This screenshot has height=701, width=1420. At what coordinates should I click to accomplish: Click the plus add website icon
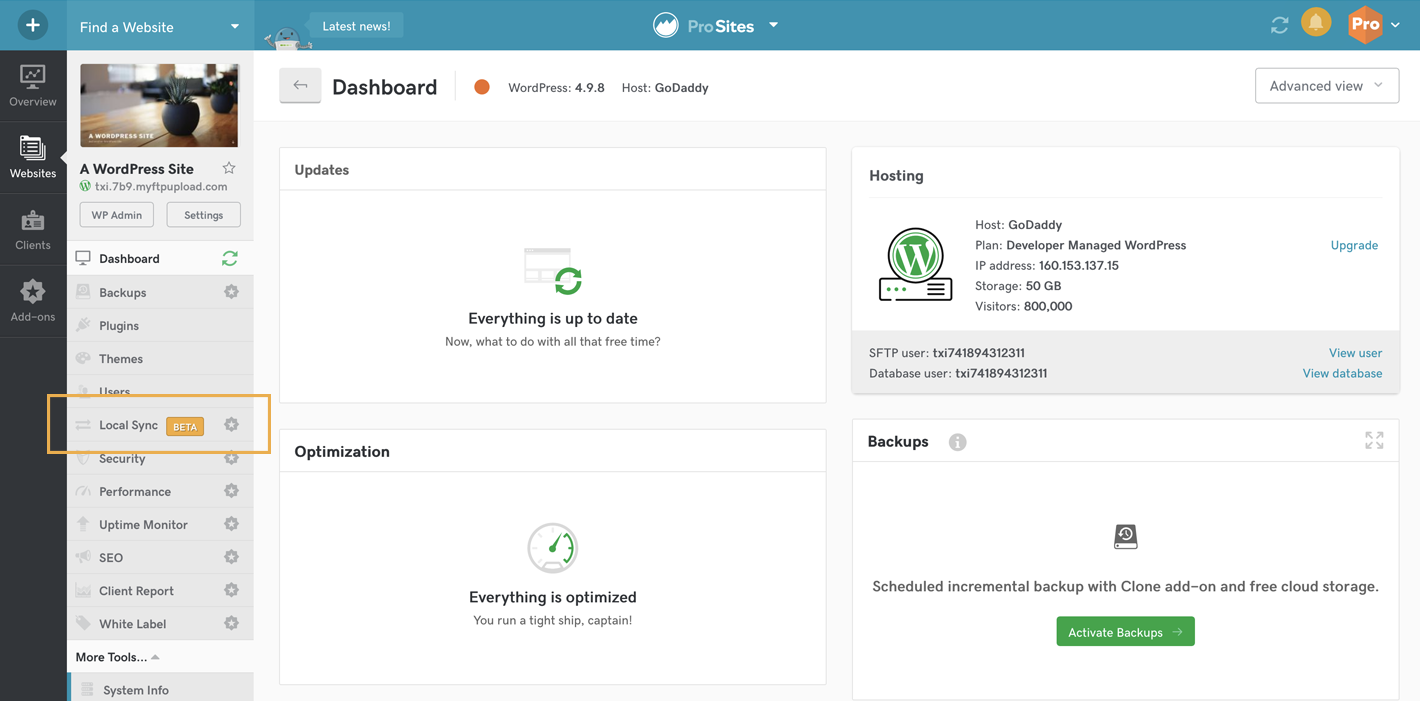tap(33, 25)
